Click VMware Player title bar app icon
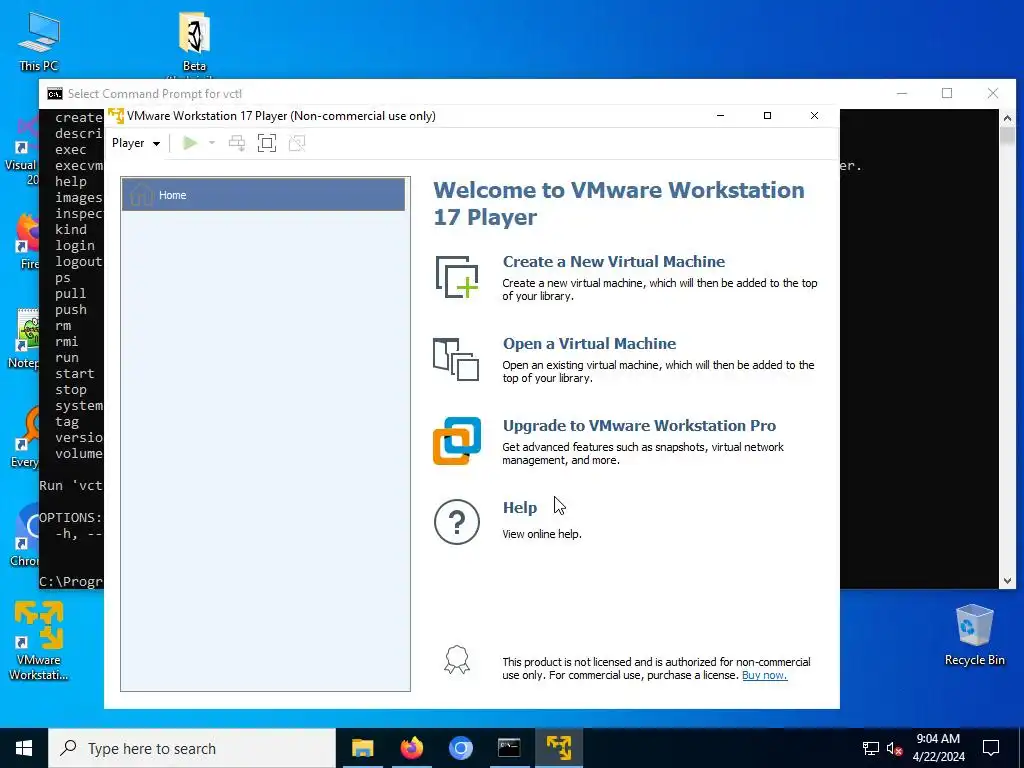1024x768 pixels. (x=116, y=116)
